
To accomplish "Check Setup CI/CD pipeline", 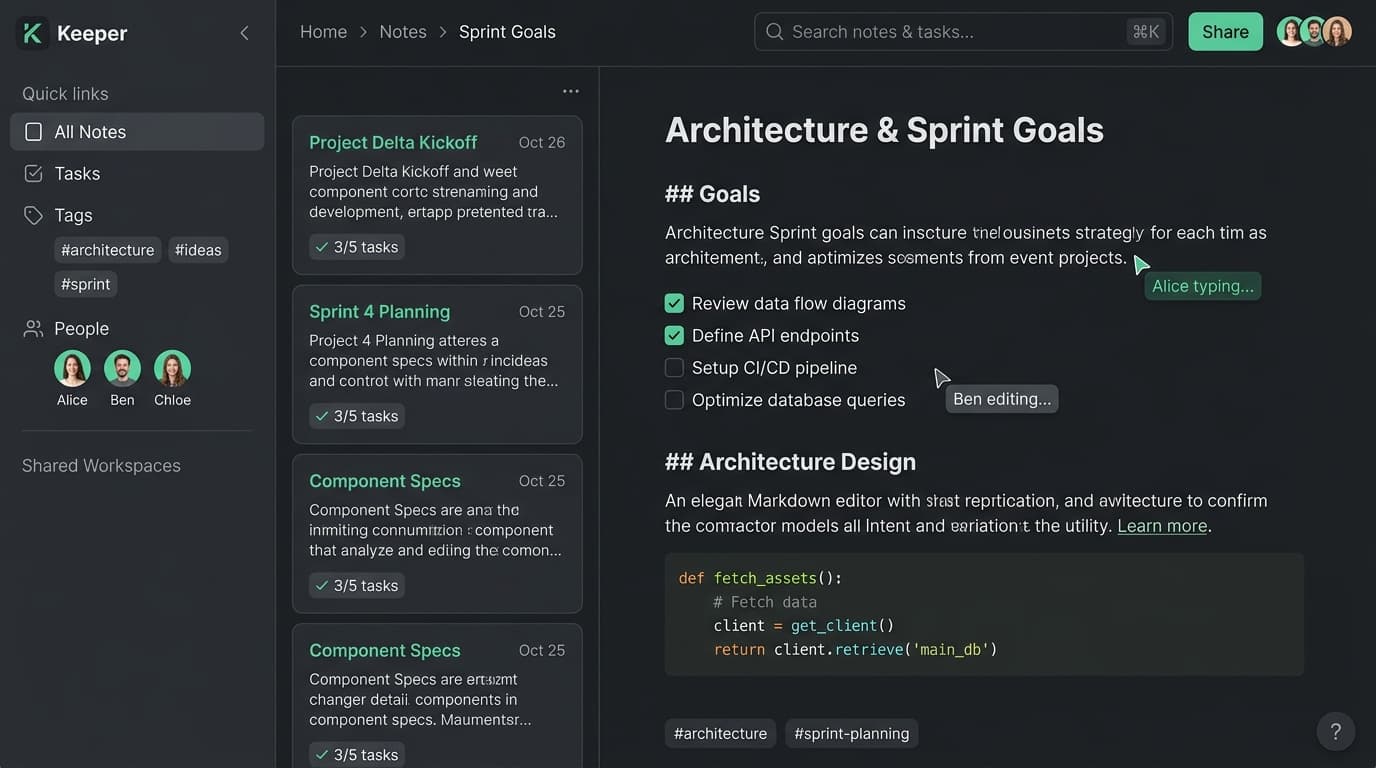I will click(674, 368).
